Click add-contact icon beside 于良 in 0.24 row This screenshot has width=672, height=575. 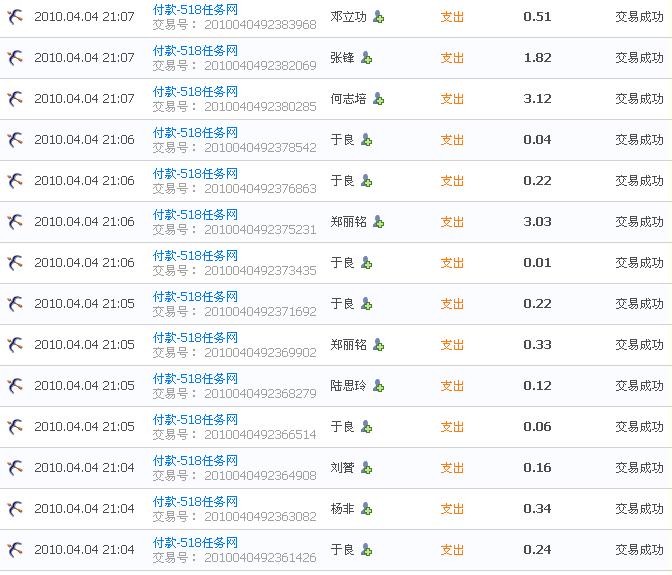point(366,550)
